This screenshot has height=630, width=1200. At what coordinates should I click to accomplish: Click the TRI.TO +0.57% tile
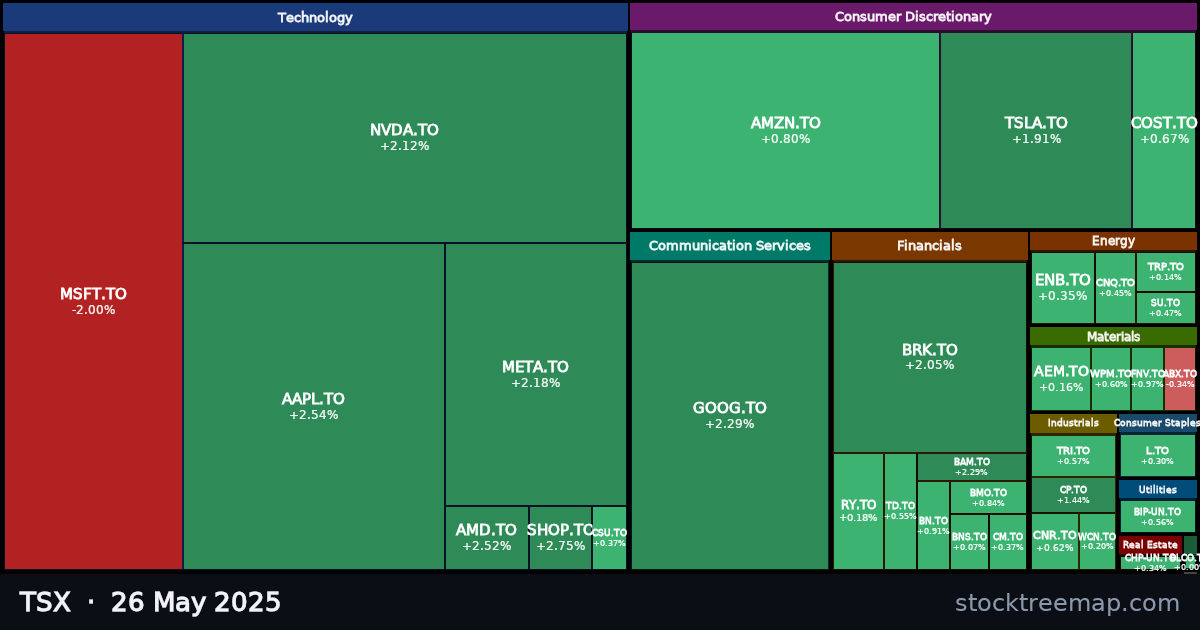tap(1073, 456)
